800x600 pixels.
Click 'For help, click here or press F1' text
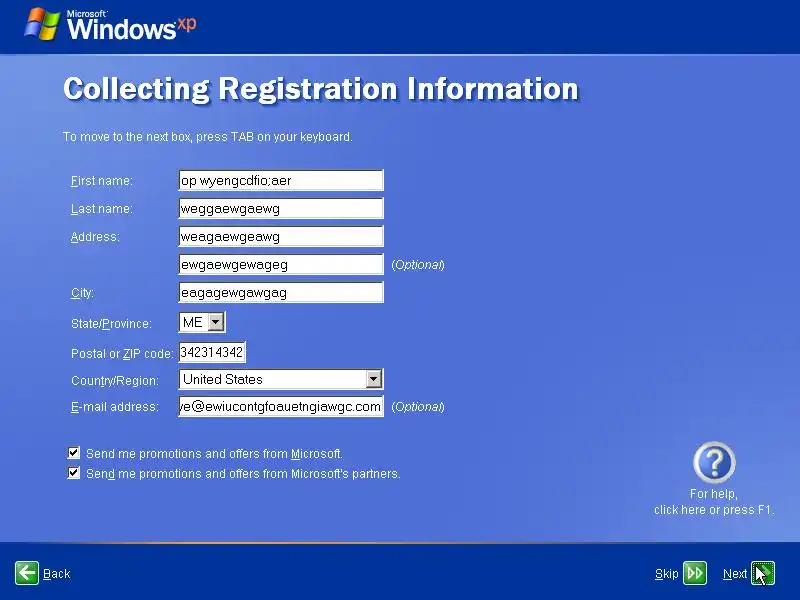714,502
